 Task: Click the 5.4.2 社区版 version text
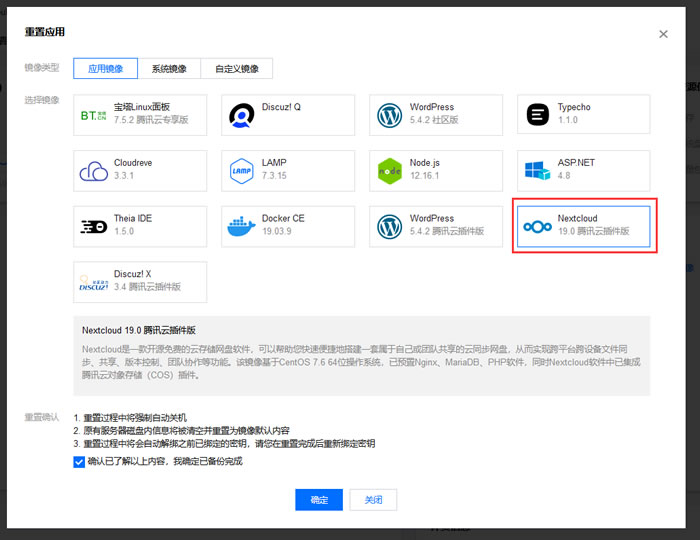pyautogui.click(x=434, y=120)
